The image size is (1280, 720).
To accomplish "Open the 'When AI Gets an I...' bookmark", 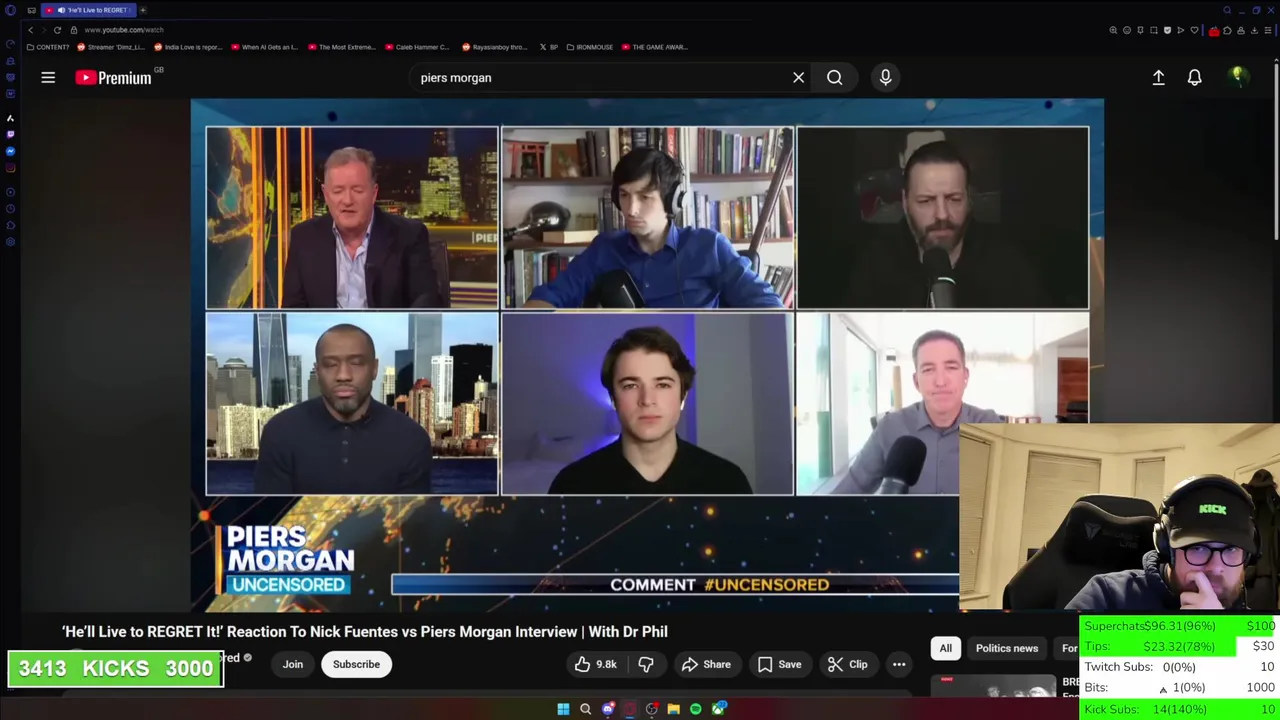I will tap(264, 47).
